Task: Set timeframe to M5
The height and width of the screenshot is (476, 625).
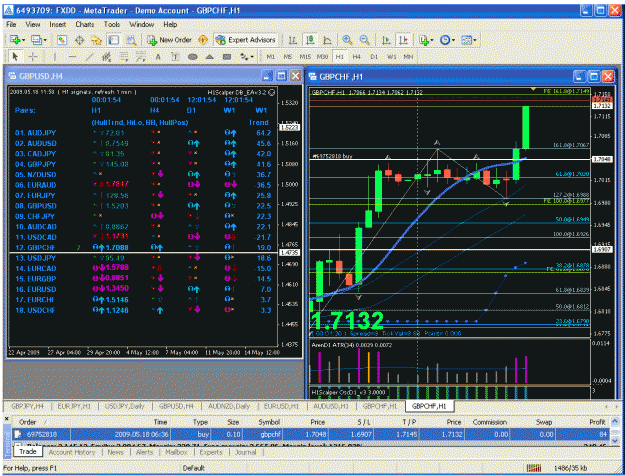Action: pyautogui.click(x=288, y=57)
